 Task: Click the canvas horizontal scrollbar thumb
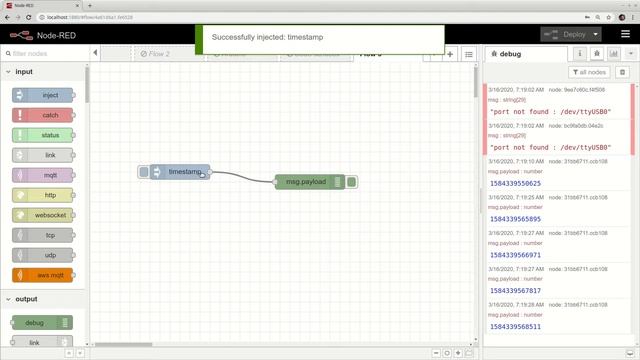coord(124,344)
